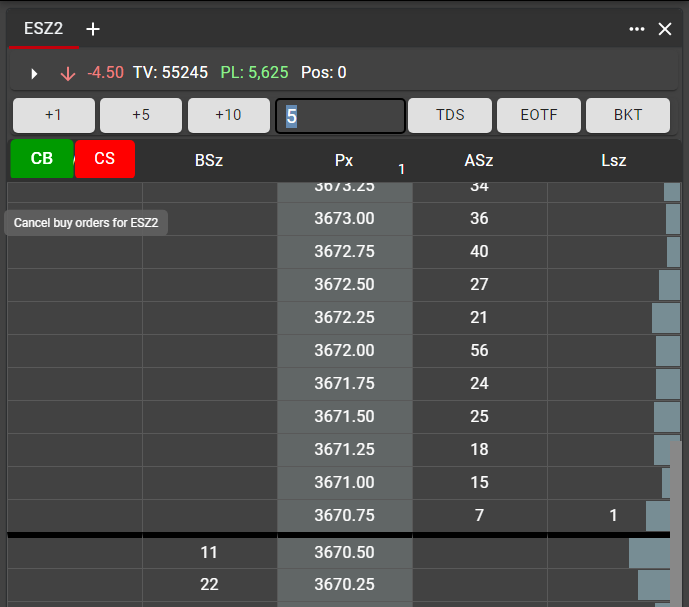Screen dimensions: 689x607
Task: Close the ESZ2 panel with X icon
Action: point(665,29)
